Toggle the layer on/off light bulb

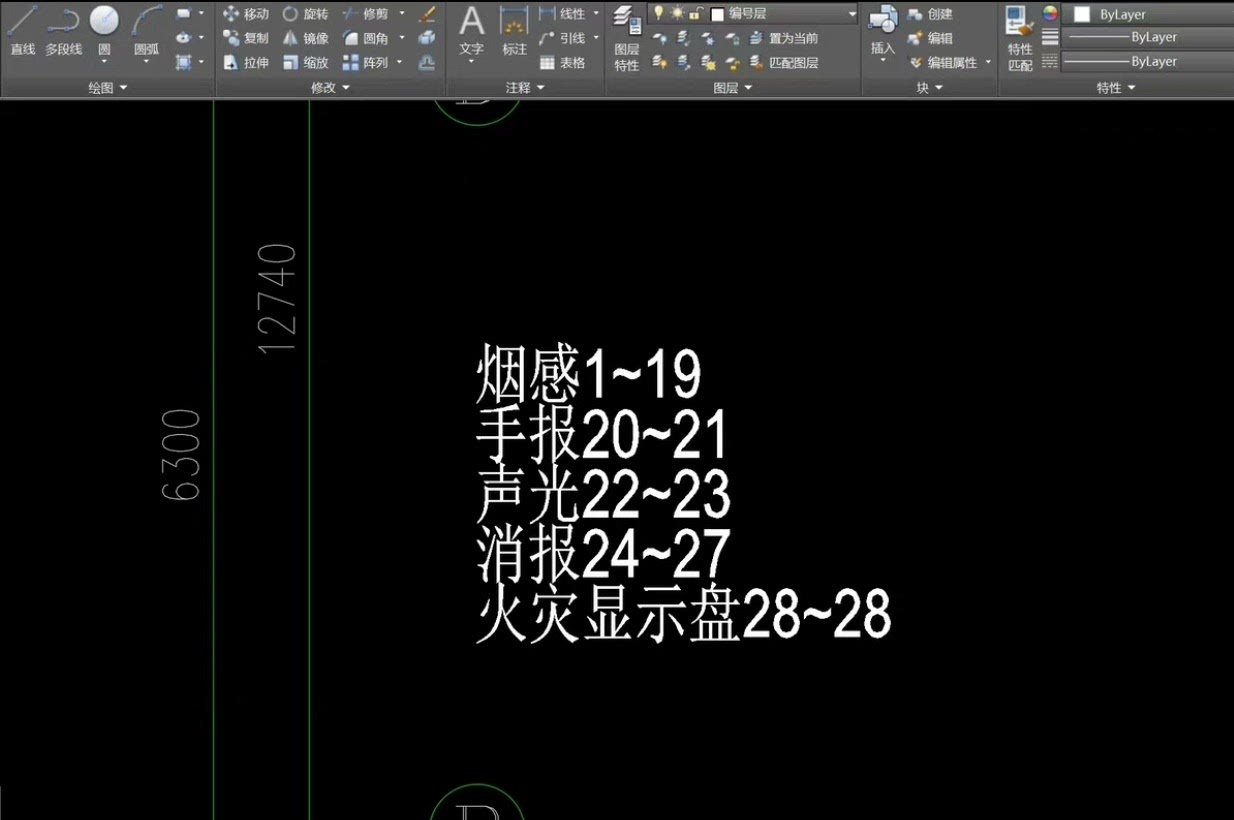[x=658, y=13]
